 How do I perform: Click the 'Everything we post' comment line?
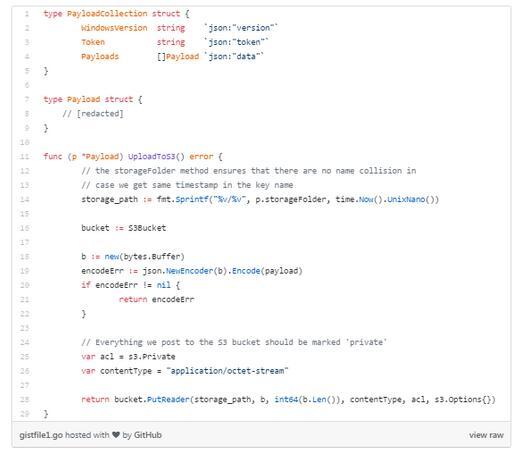[x=234, y=342]
